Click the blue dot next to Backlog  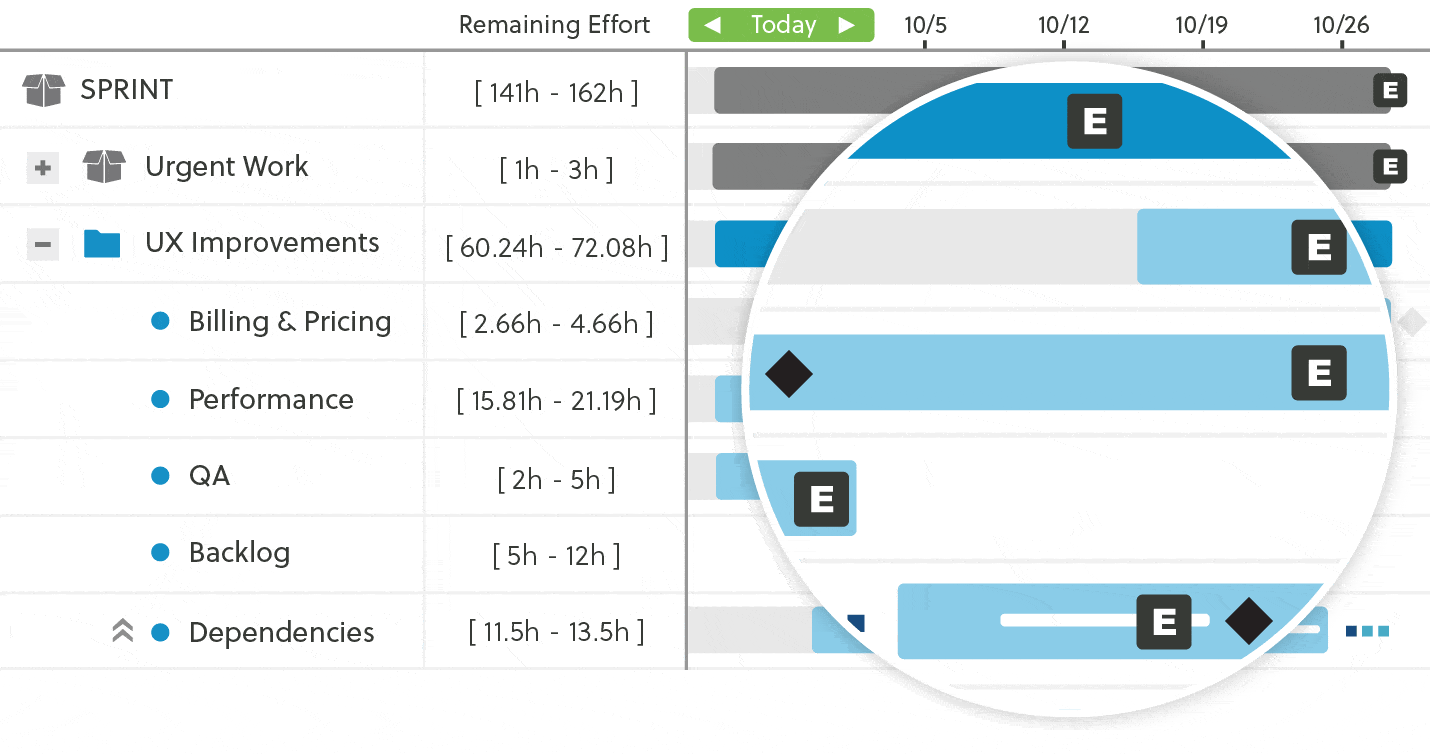[x=160, y=552]
